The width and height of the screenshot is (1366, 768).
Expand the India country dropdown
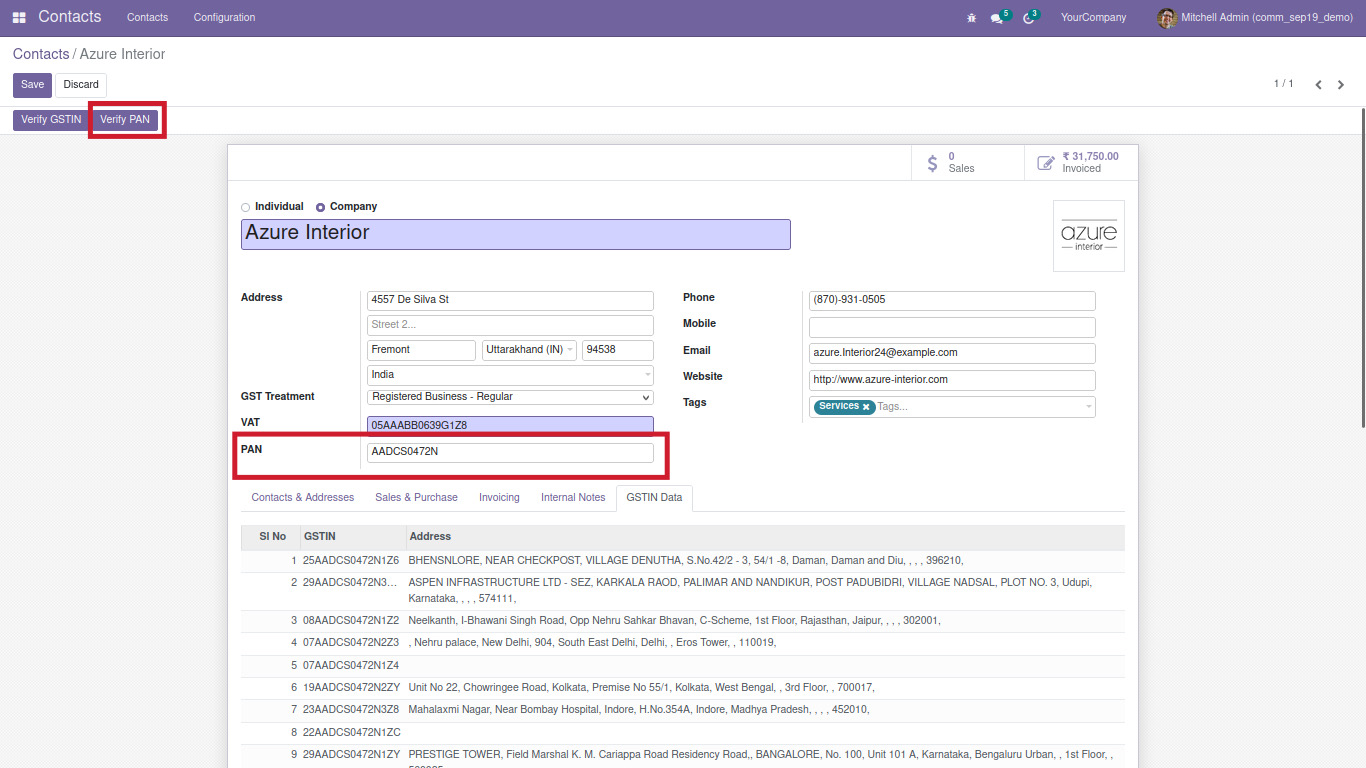(x=510, y=375)
